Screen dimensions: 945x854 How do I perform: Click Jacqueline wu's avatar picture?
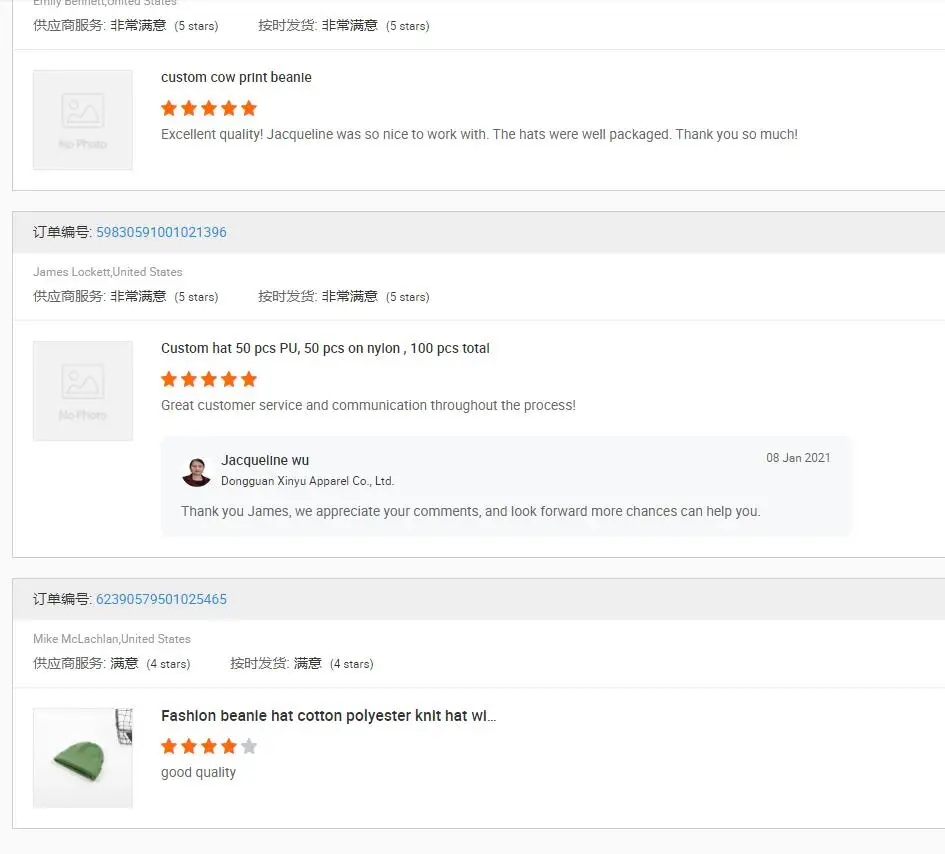[x=196, y=471]
